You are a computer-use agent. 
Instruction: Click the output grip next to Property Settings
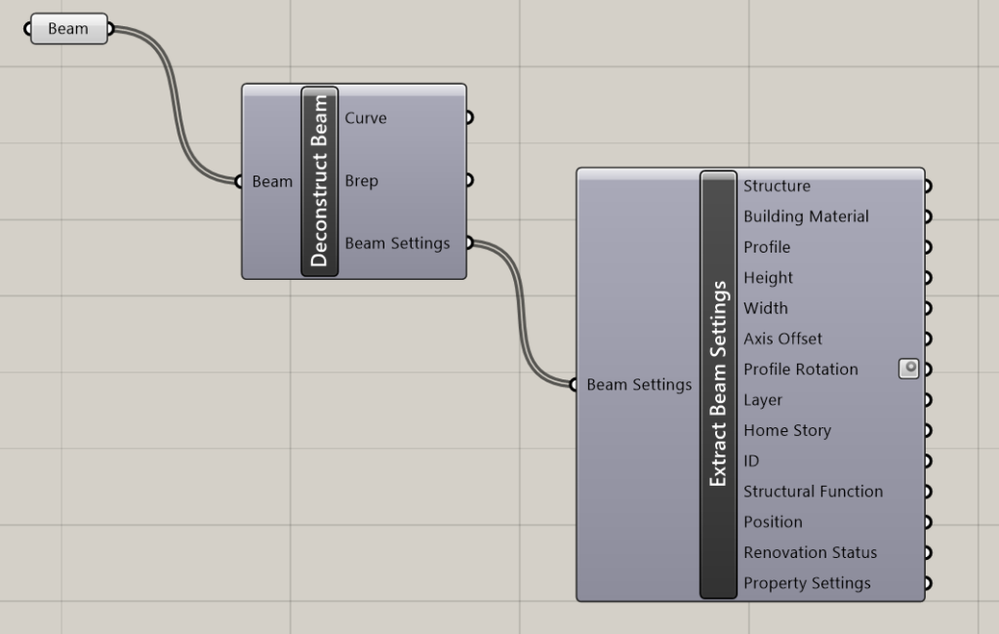(x=928, y=583)
